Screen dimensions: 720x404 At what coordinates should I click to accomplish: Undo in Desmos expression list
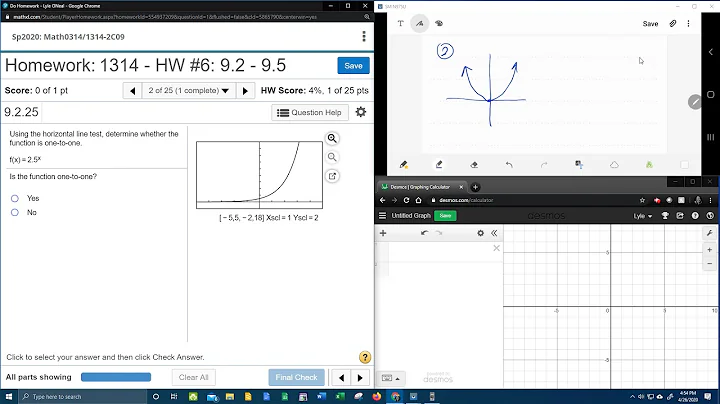tap(424, 233)
